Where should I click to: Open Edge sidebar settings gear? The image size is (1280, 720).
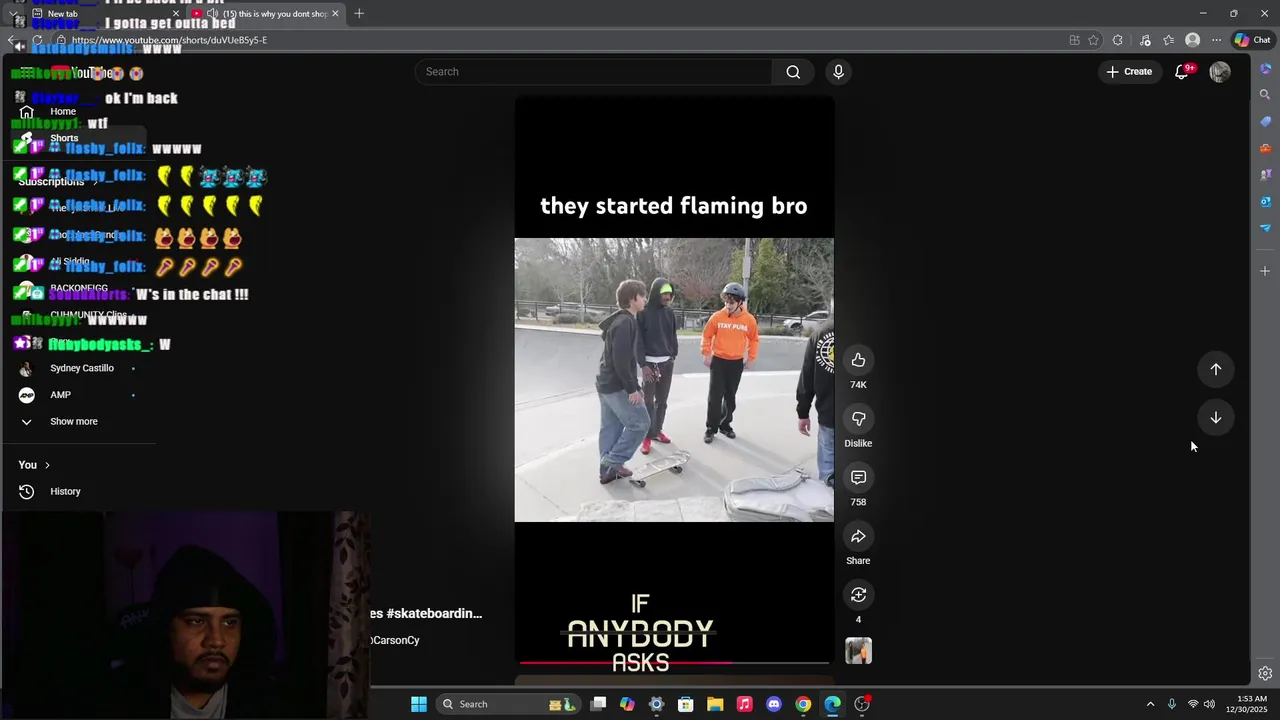coord(1265,673)
